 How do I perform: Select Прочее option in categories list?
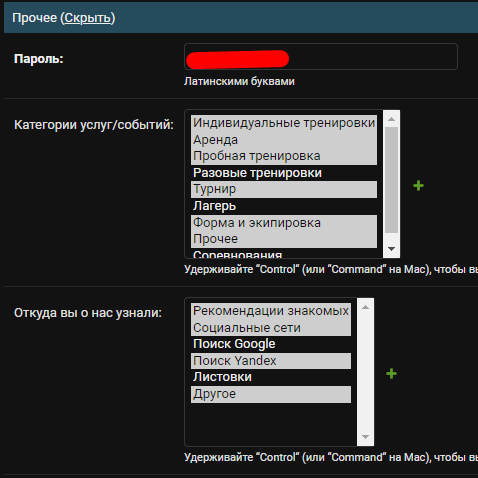click(x=284, y=239)
